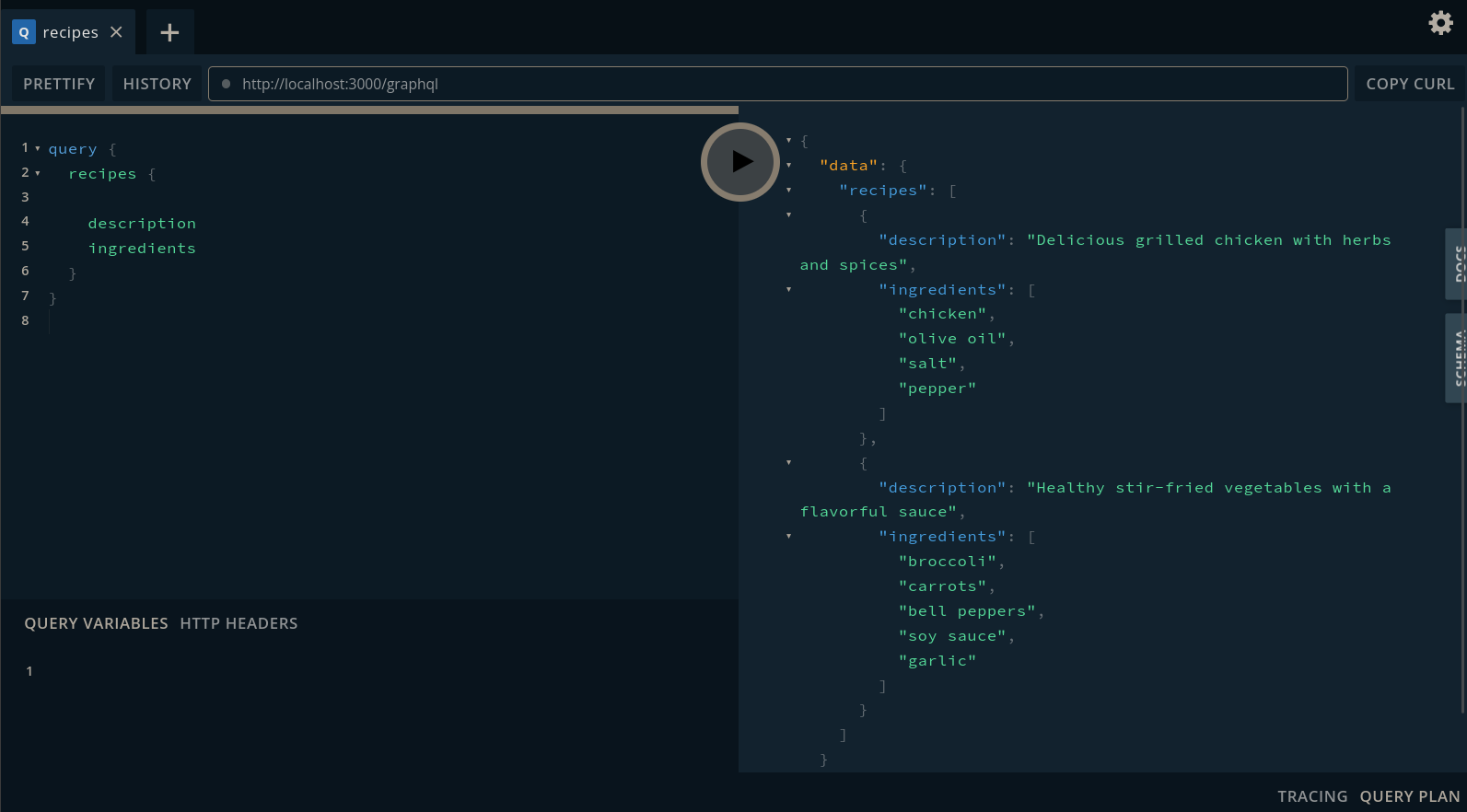Open TRACING panel
Viewport: 1467px width, 812px height.
1312,796
